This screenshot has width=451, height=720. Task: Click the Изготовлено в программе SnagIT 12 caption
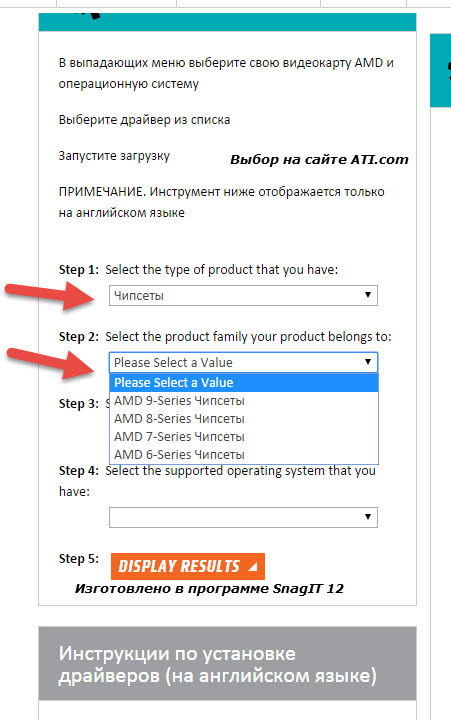tap(209, 589)
